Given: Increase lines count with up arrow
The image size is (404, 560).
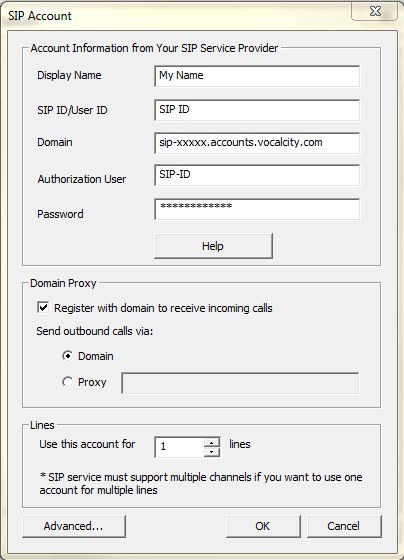Looking at the screenshot, I should click(x=212, y=443).
